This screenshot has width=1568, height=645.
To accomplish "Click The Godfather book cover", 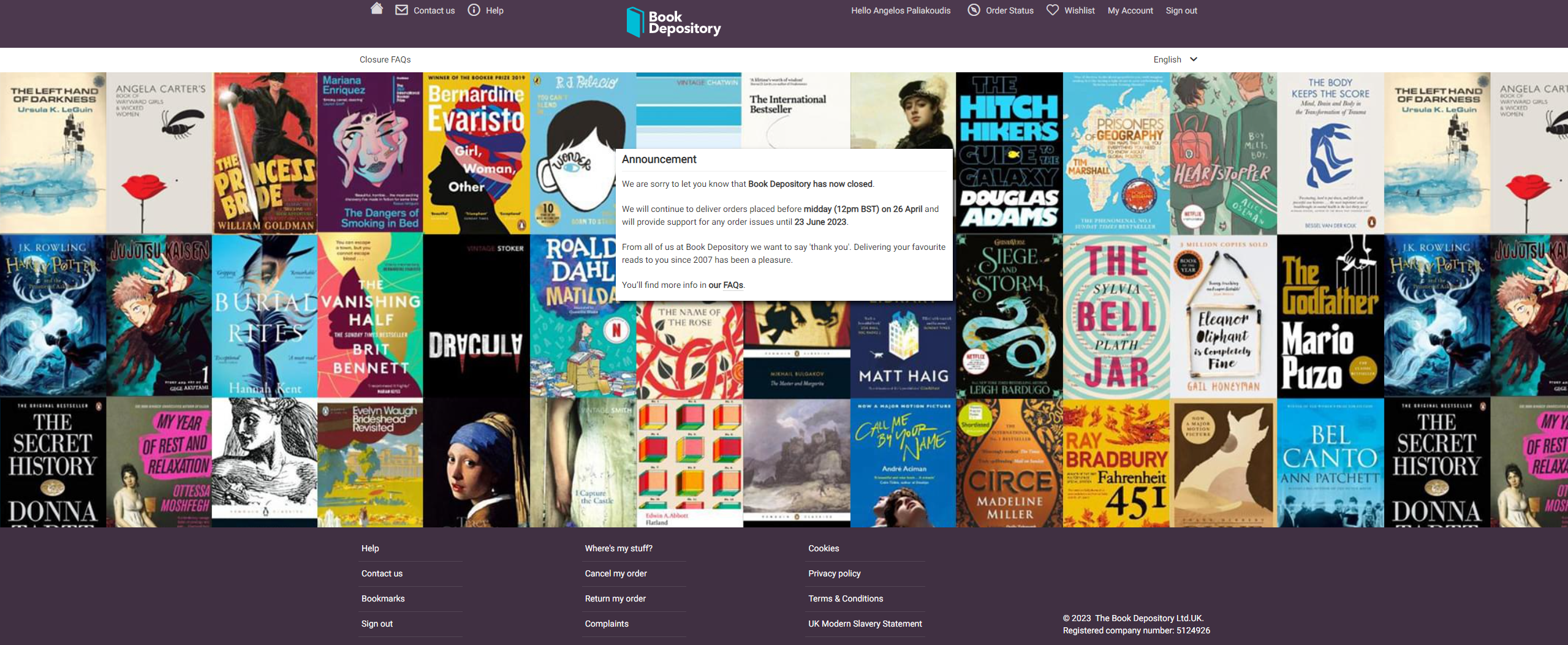I will pyautogui.click(x=1330, y=315).
